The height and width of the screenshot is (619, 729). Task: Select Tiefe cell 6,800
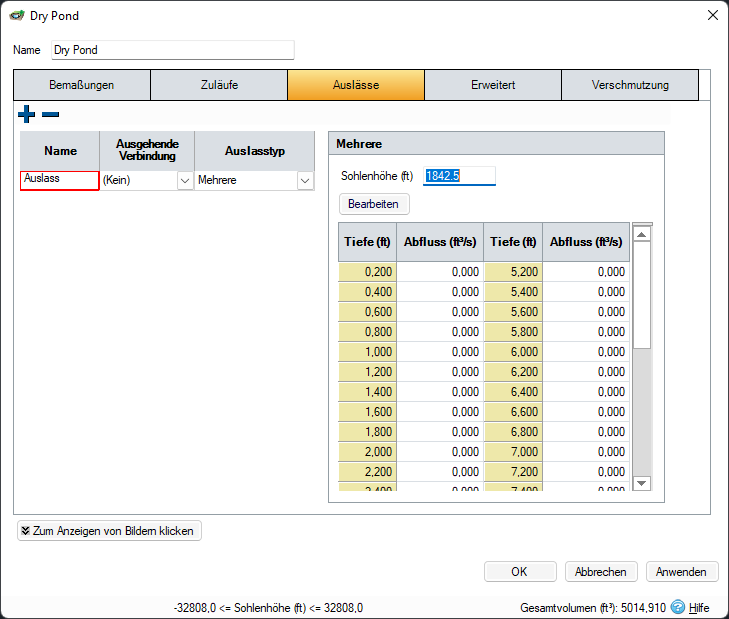(x=513, y=432)
